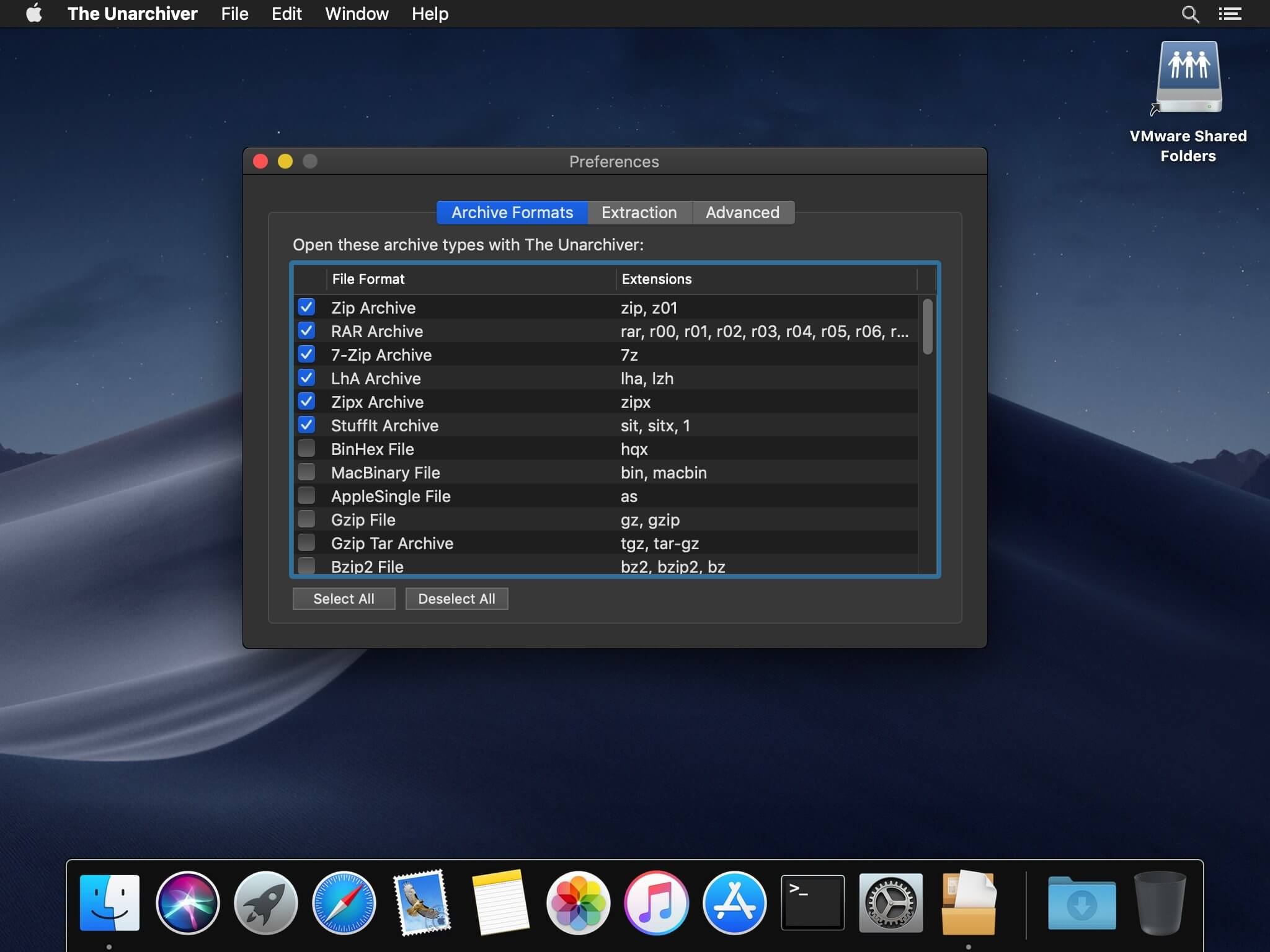Open the Apple menu

pos(34,13)
